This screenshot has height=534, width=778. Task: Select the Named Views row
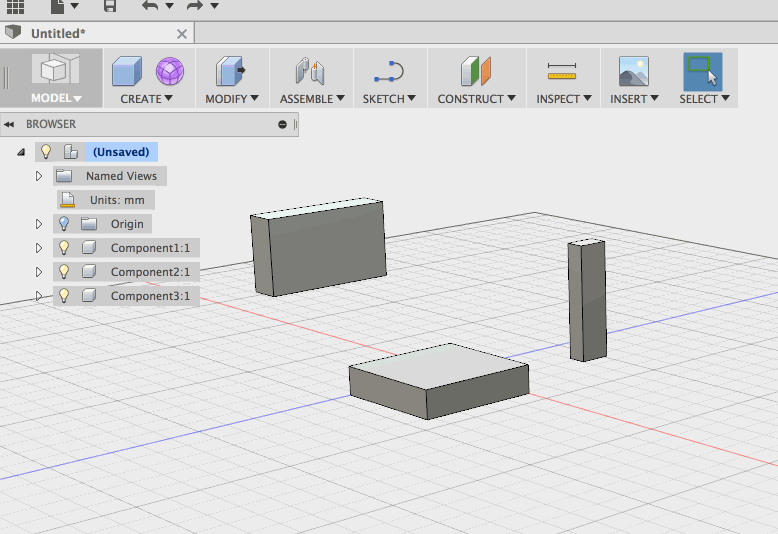pos(110,176)
